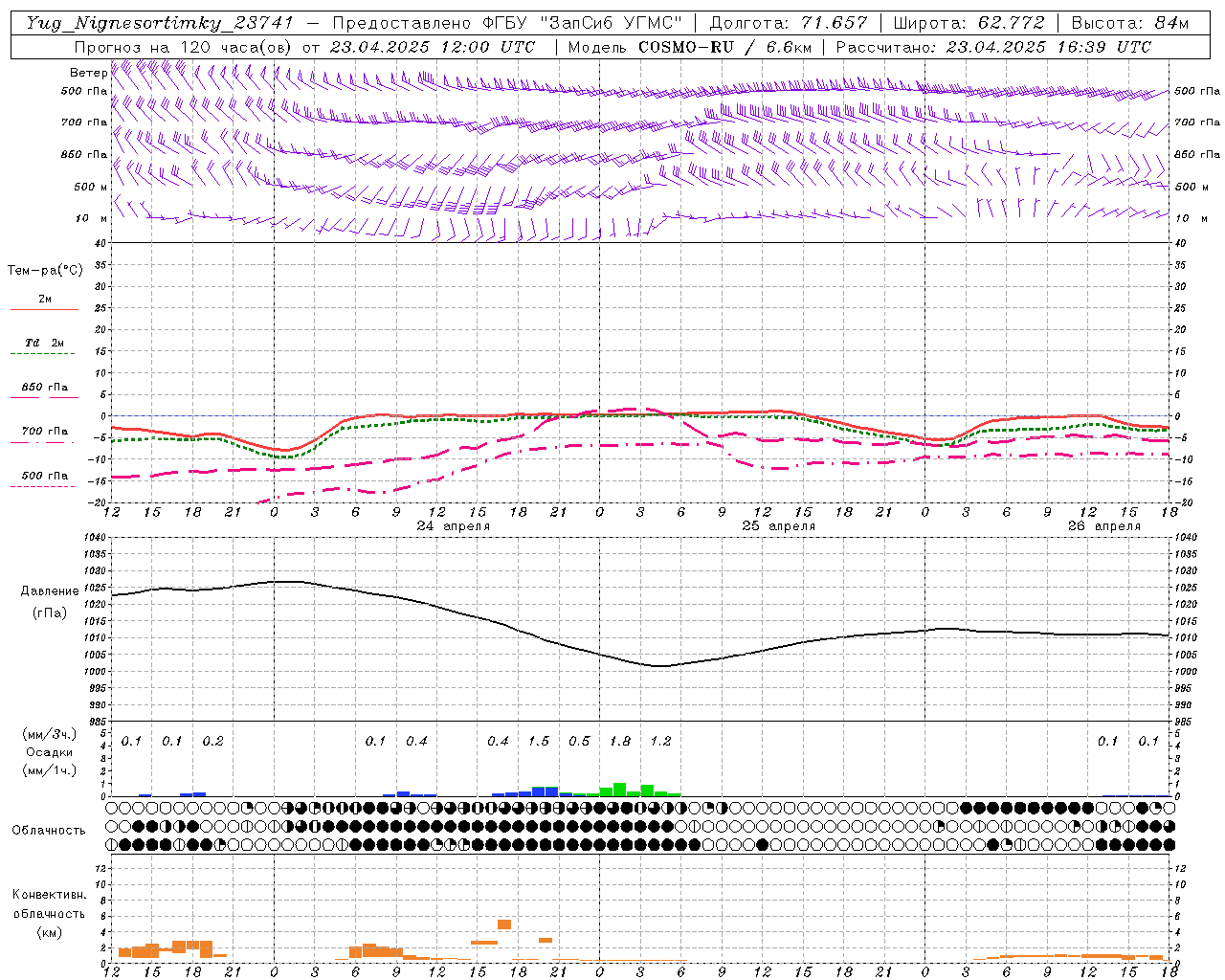Click the 1.8 precipitation value
Screen dimensions: 1225x980
(x=620, y=742)
